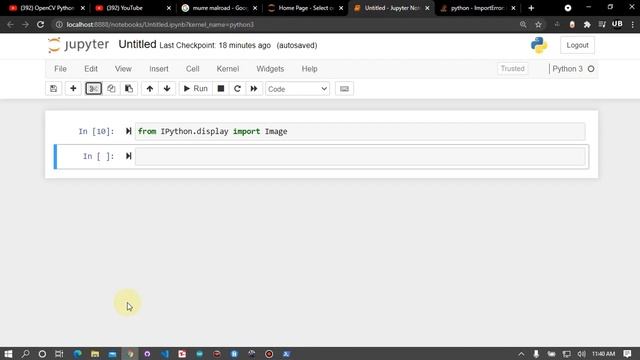Image resolution: width=640 pixels, height=360 pixels.
Task: Open browser three-dot menu
Action: click(x=632, y=24)
